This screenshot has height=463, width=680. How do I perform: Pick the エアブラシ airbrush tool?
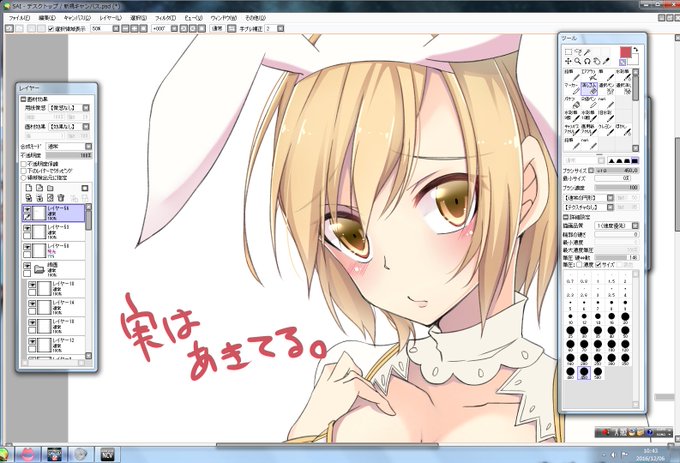click(x=589, y=75)
